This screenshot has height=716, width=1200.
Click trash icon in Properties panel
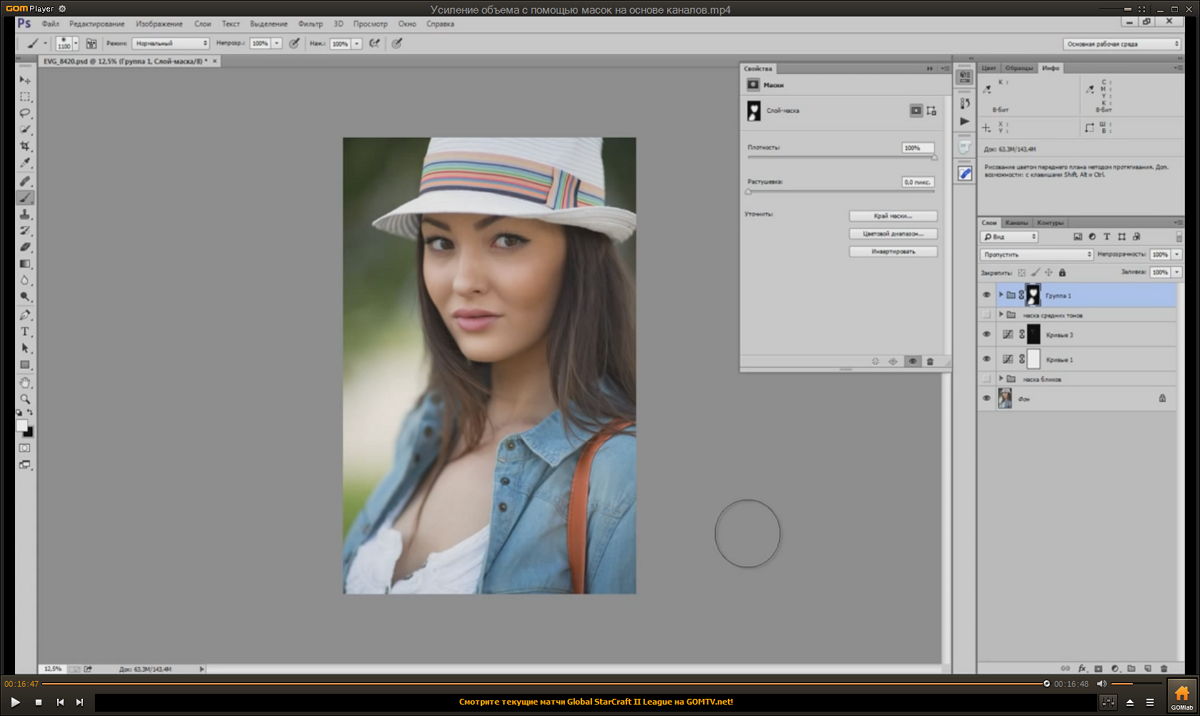pos(930,361)
